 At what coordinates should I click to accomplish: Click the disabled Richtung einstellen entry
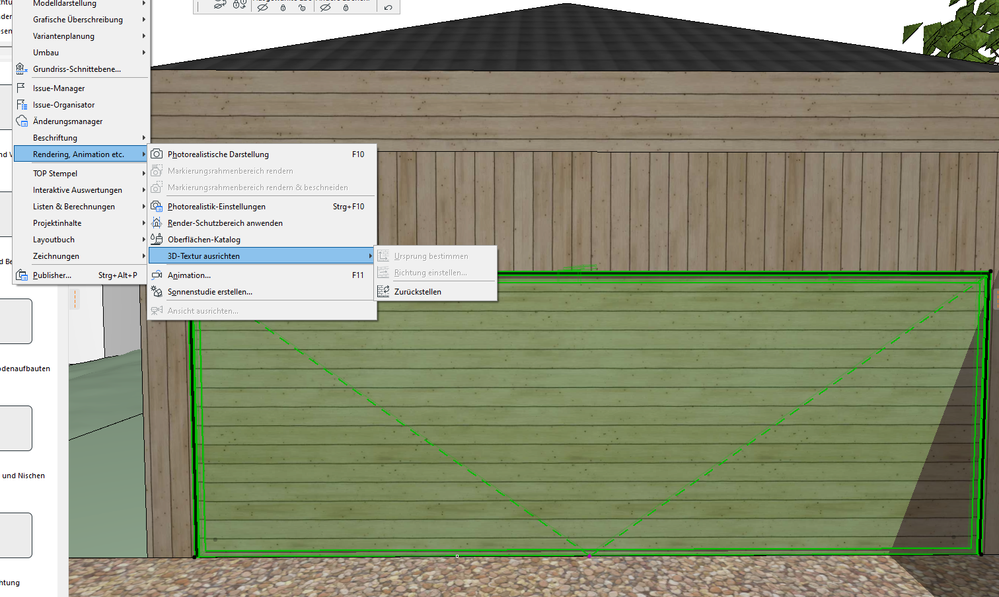435,273
